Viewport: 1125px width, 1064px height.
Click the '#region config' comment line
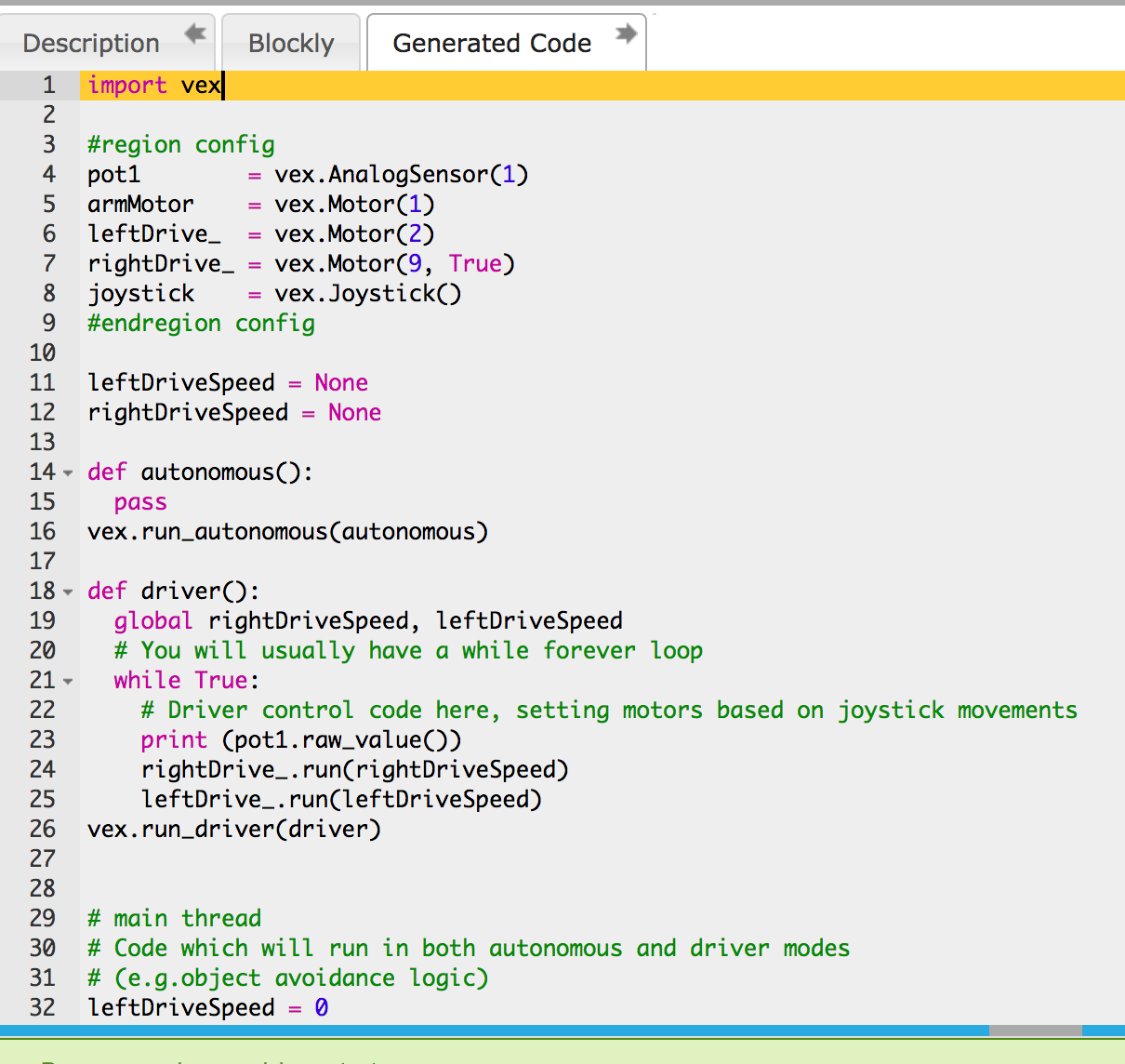(181, 145)
